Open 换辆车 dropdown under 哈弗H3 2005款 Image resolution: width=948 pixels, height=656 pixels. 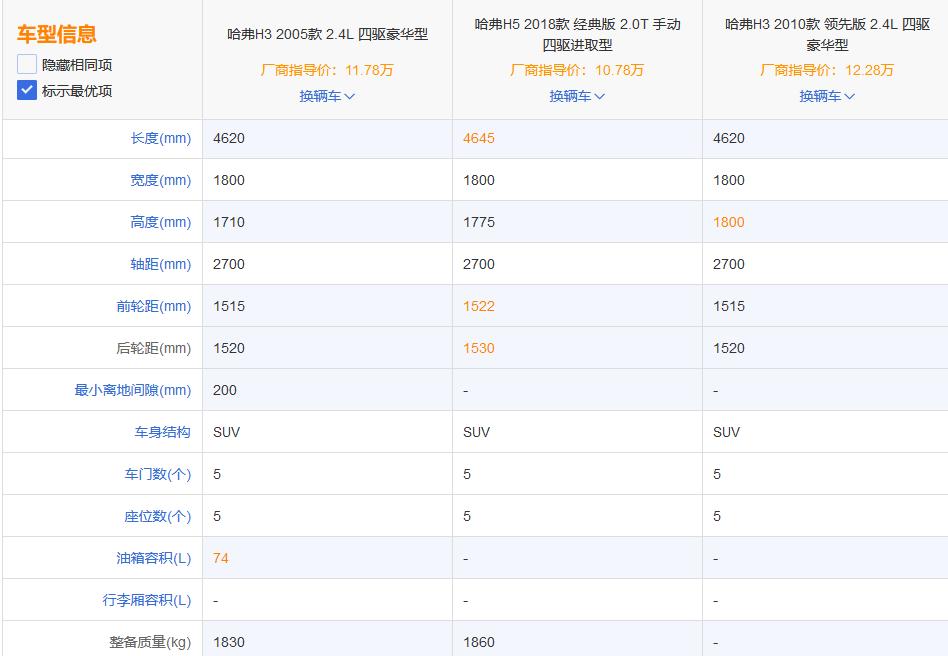click(327, 96)
